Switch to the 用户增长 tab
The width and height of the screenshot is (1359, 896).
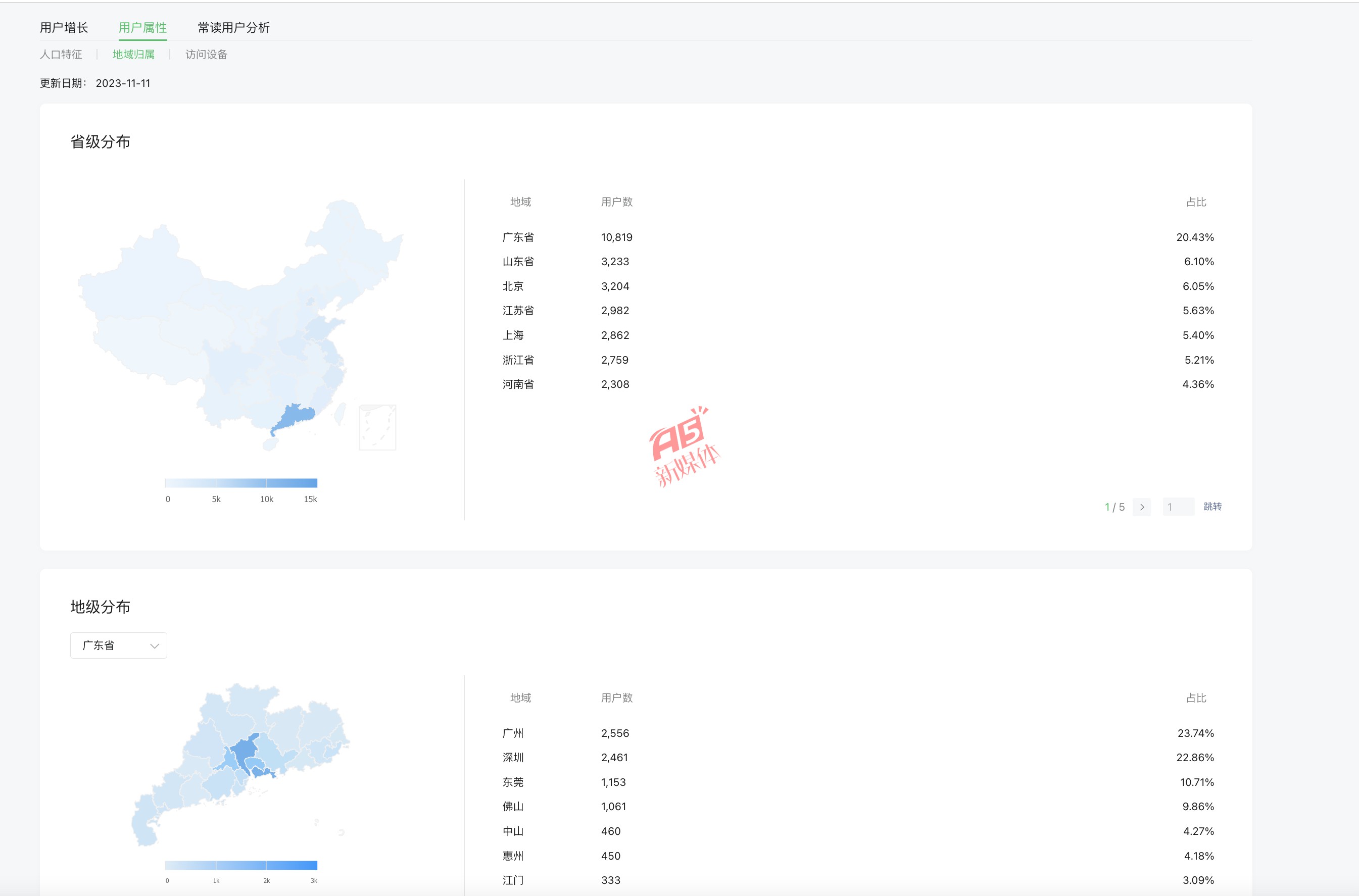(64, 27)
